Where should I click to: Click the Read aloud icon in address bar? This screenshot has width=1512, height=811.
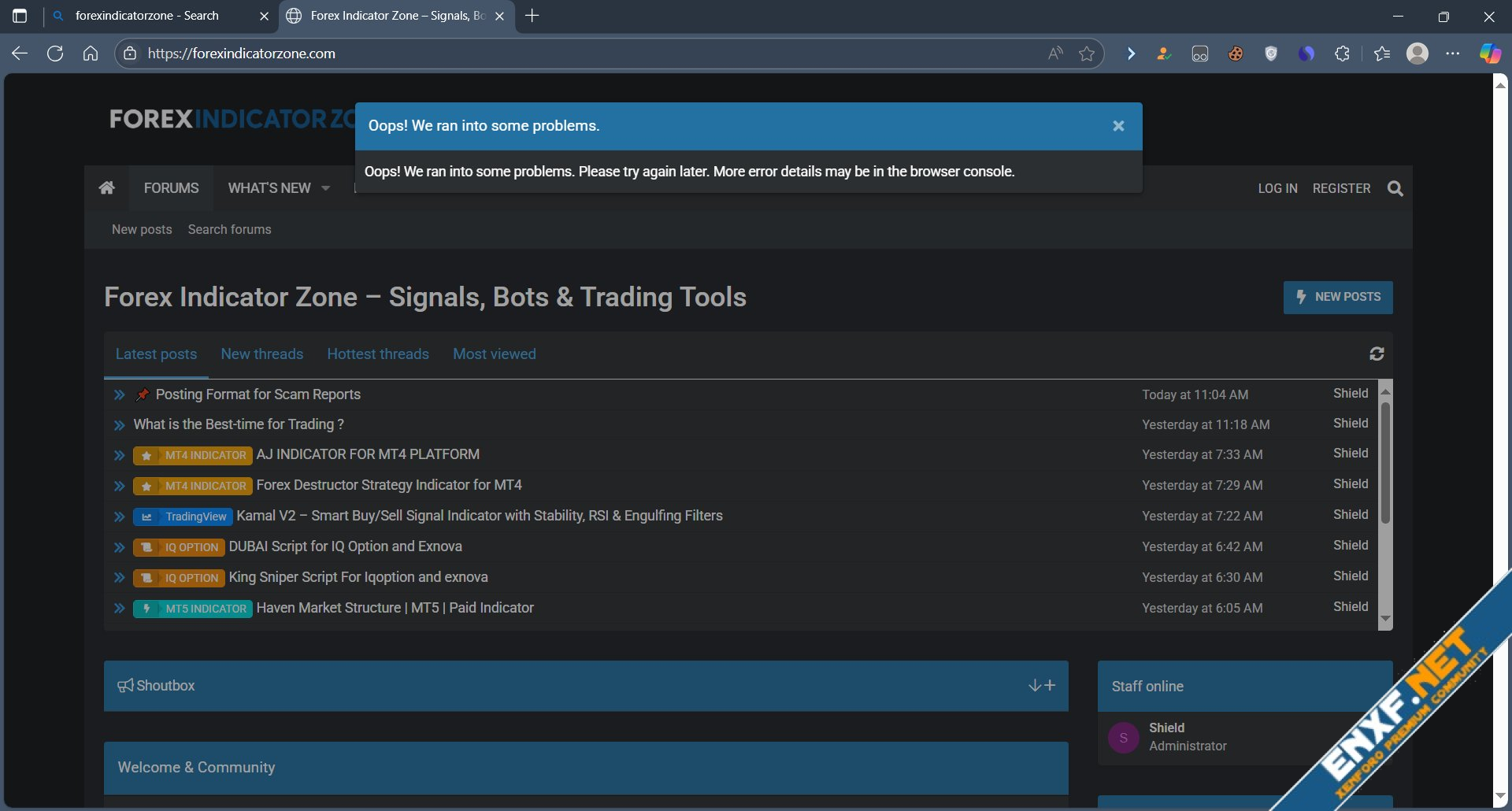[x=1055, y=54]
